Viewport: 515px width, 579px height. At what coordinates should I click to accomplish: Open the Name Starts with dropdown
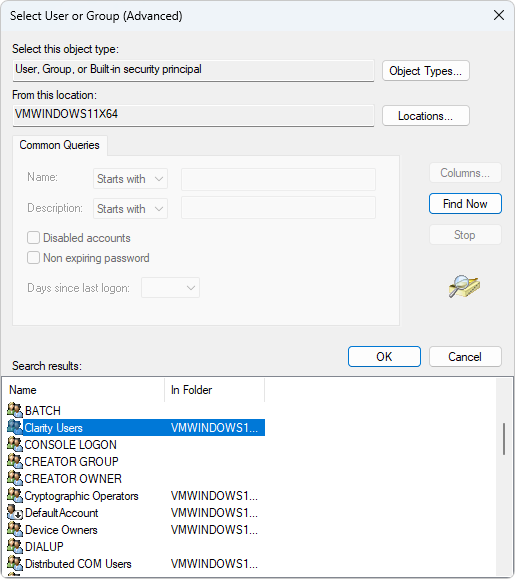pyautogui.click(x=130, y=179)
